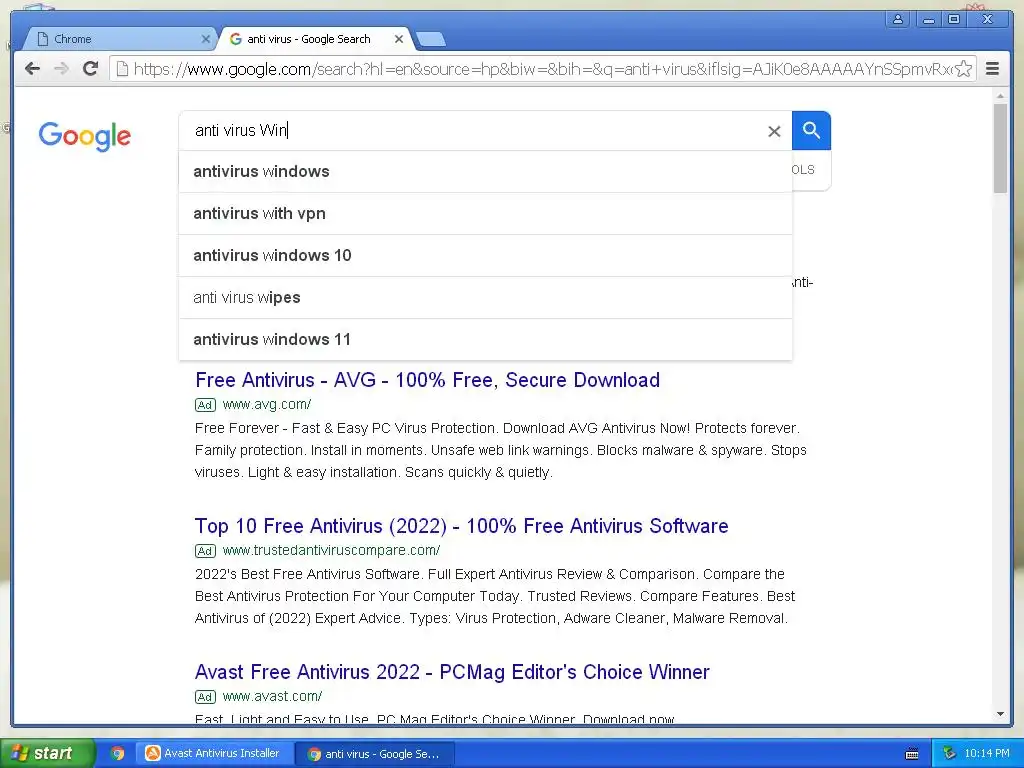Close the Chrome tab
This screenshot has width=1024, height=768.
205,39
